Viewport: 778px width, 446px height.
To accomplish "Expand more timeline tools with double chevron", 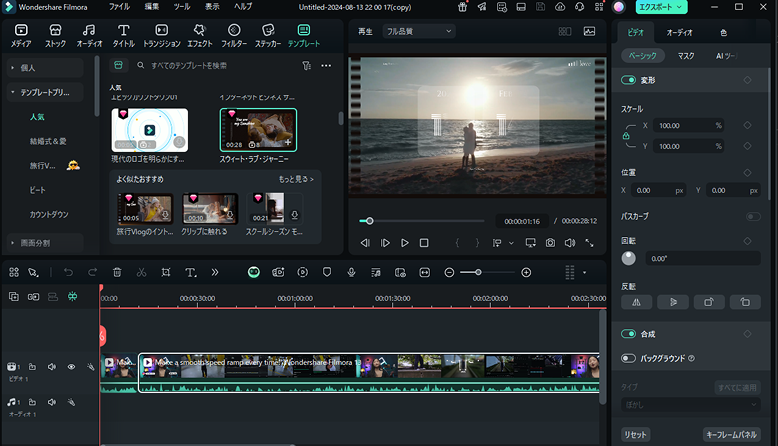I will (215, 272).
